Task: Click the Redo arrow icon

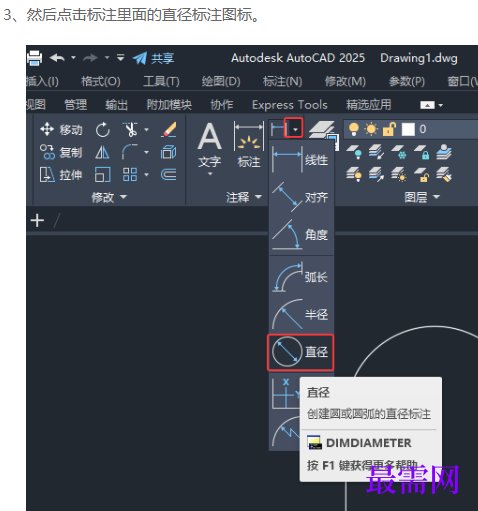Action: (90, 58)
